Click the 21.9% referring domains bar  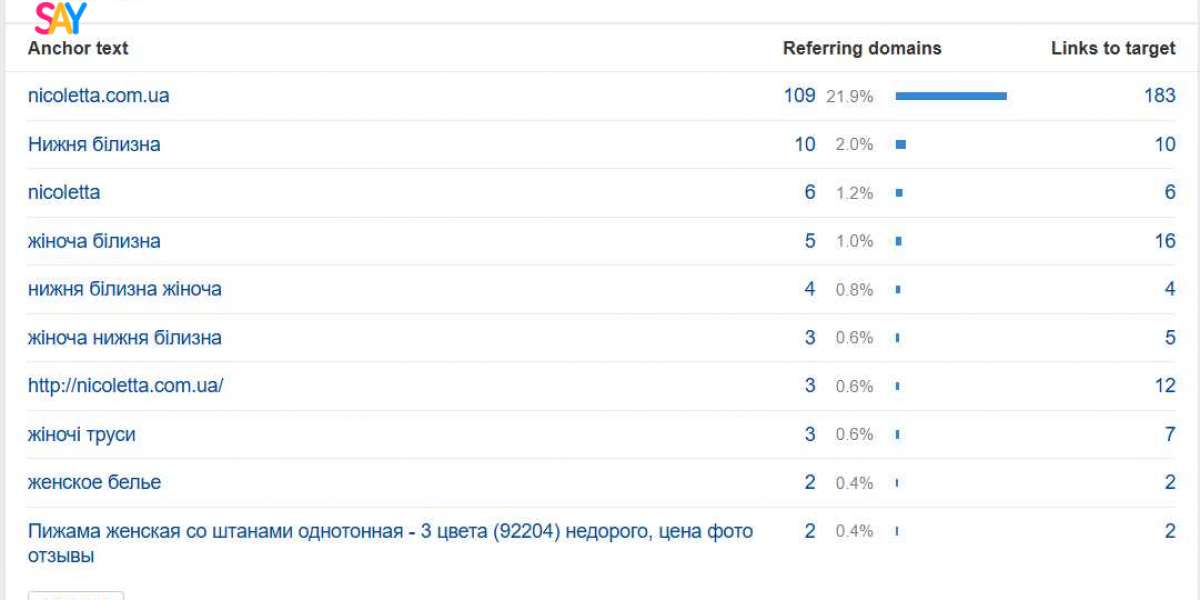(x=950, y=96)
